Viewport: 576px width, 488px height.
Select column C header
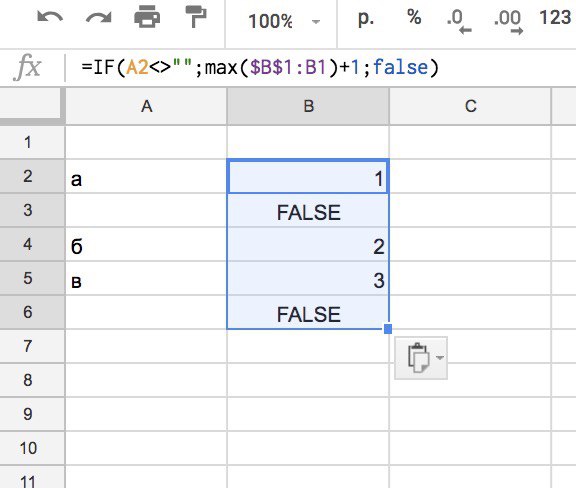click(470, 106)
